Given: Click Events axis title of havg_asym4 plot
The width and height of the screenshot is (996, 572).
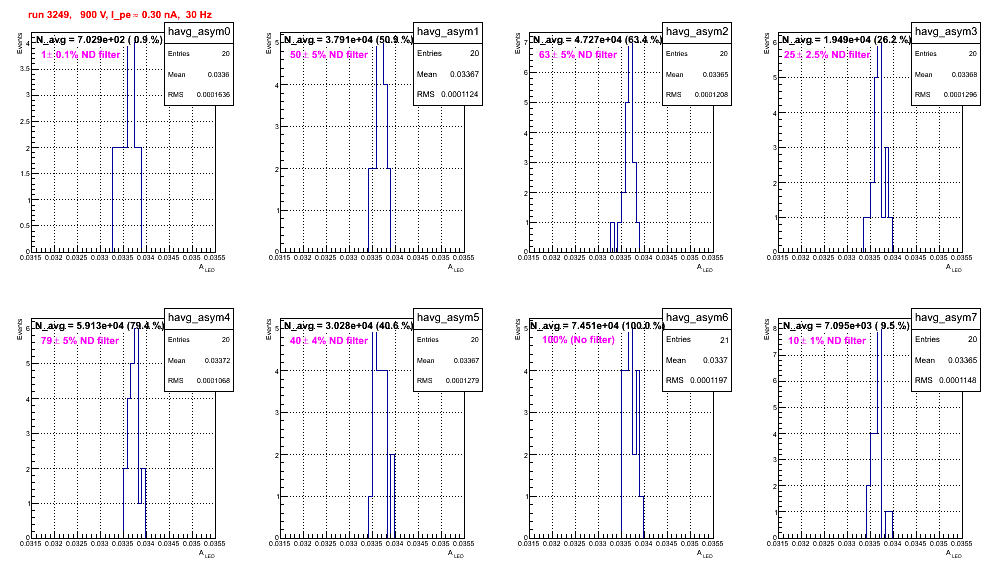Looking at the screenshot, I should [x=20, y=329].
